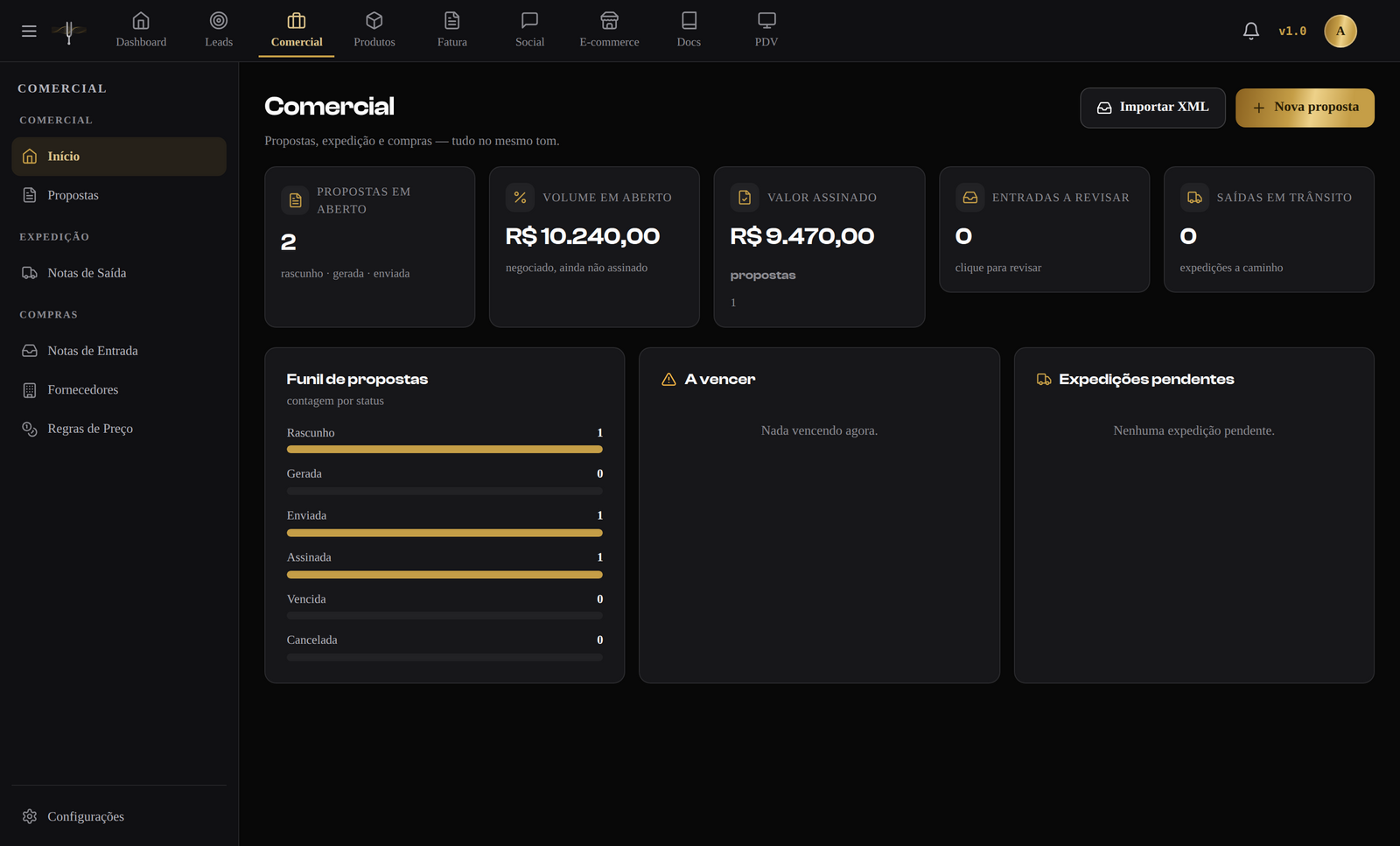Go to Dashboard in top navigation
The image size is (1400, 846).
(x=141, y=31)
